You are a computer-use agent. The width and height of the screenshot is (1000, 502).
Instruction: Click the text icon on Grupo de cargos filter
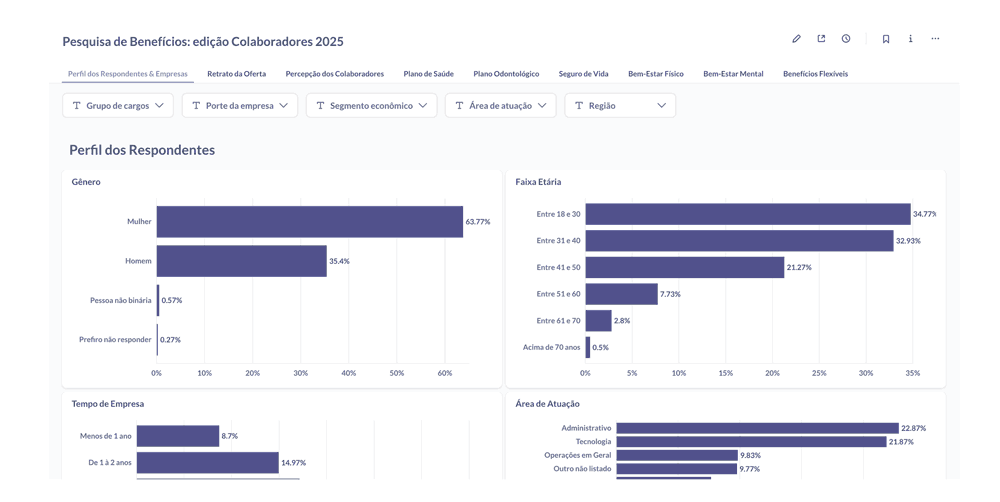coord(77,106)
